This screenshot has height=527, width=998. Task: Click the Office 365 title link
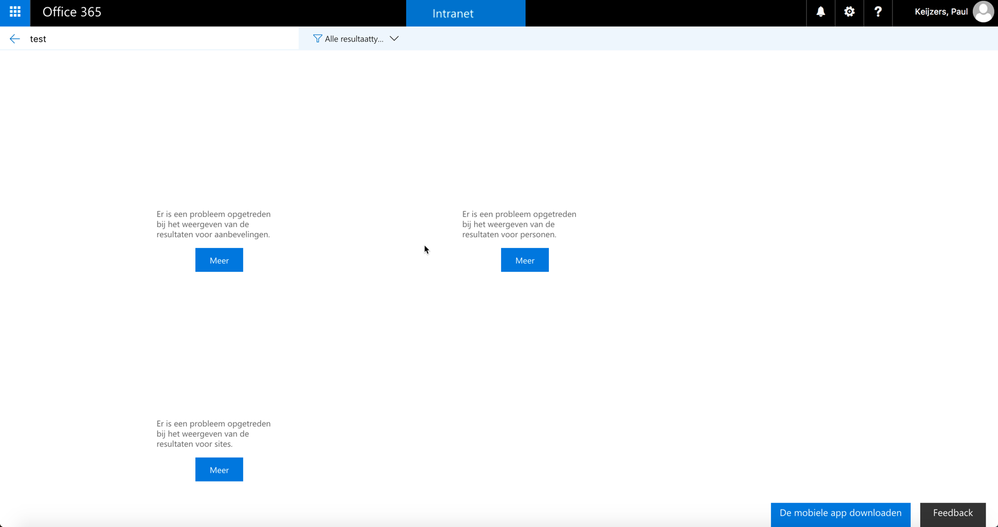pyautogui.click(x=72, y=12)
